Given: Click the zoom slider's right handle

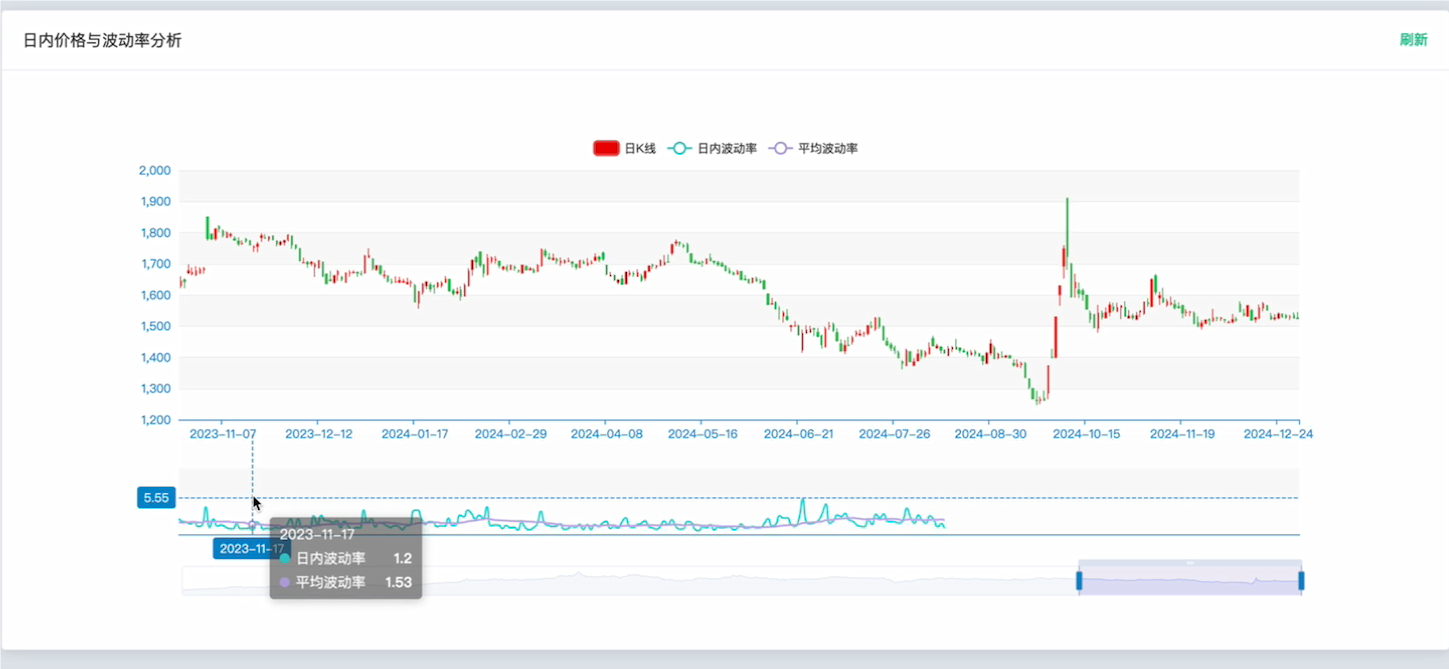Looking at the screenshot, I should point(1301,580).
